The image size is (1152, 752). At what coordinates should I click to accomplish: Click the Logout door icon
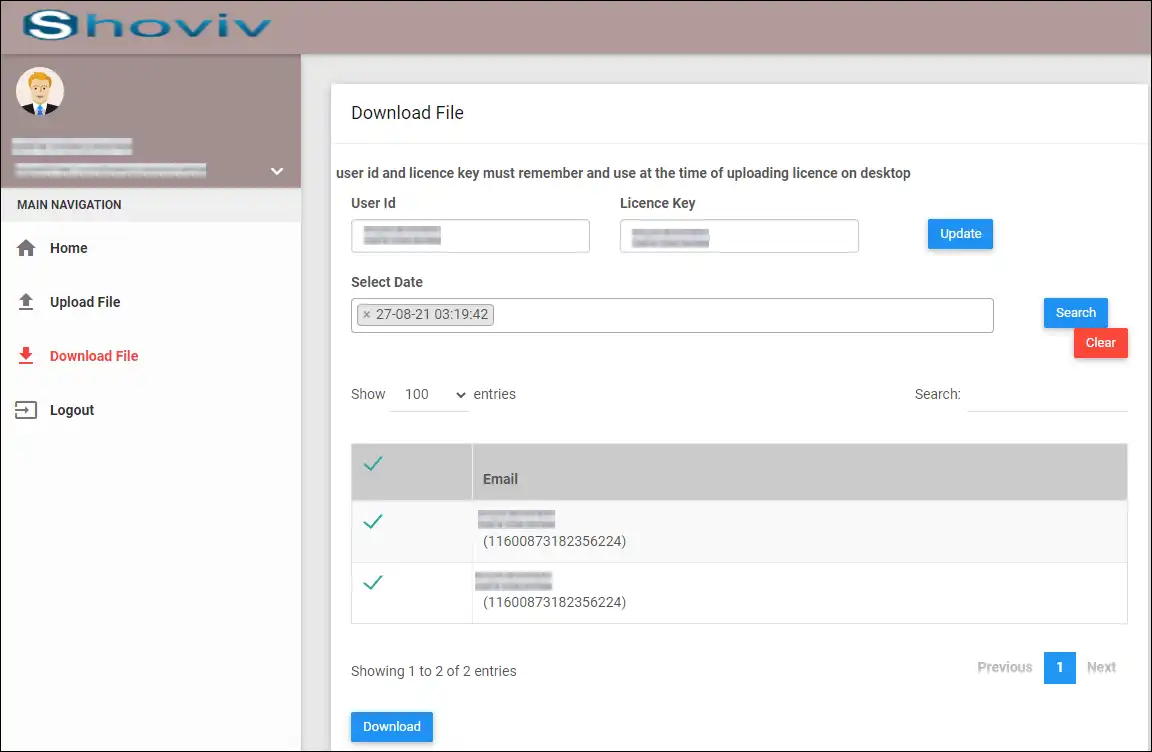pos(26,410)
